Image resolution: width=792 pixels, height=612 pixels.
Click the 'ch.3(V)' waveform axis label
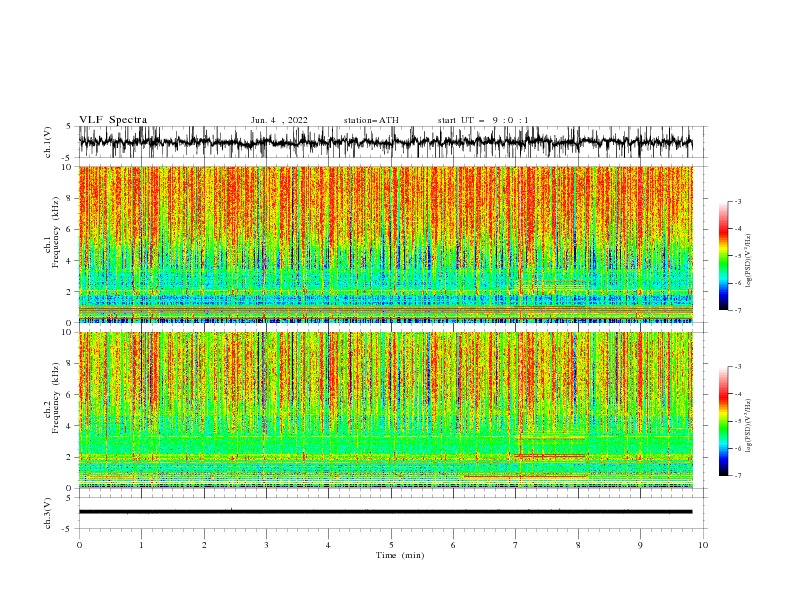pyautogui.click(x=48, y=514)
